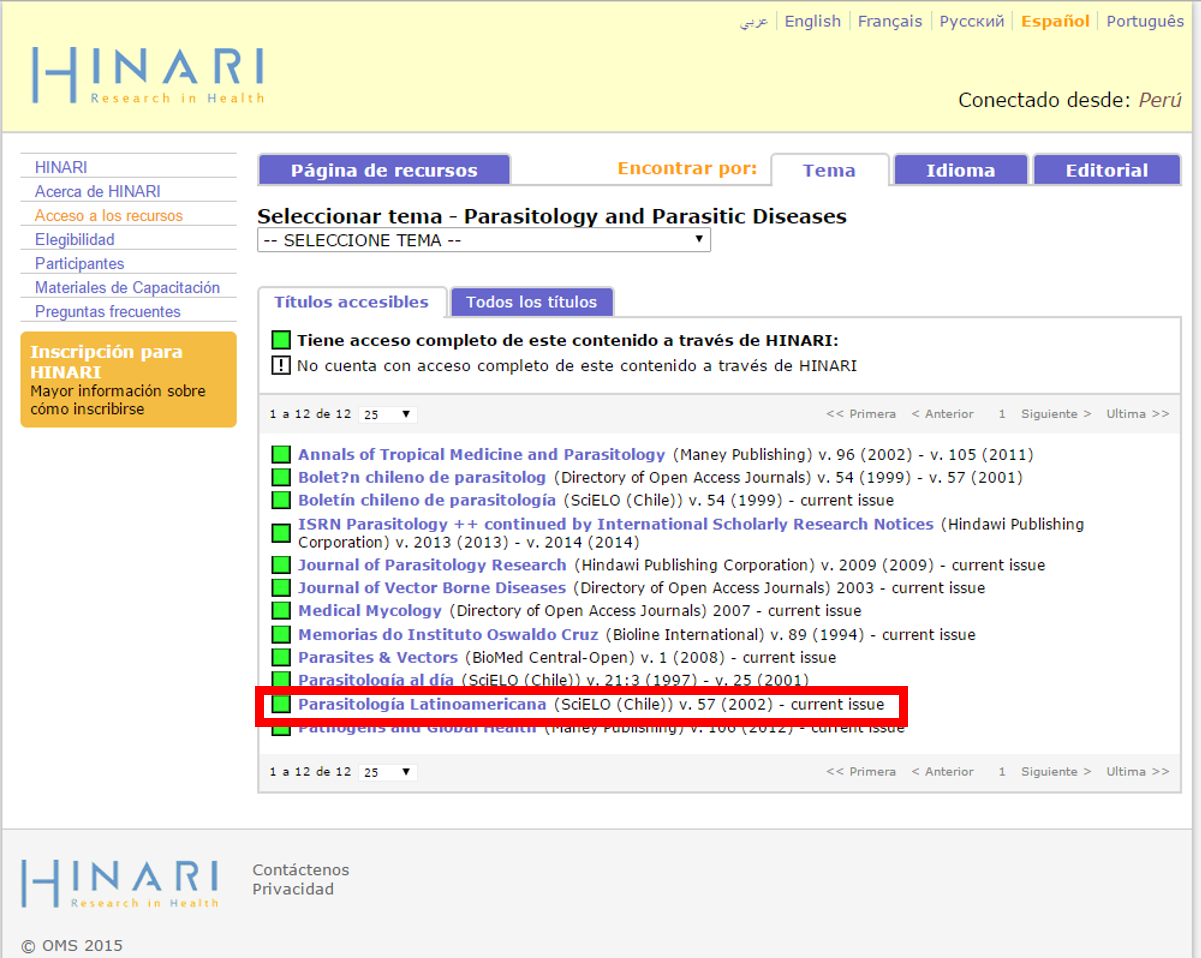The width and height of the screenshot is (1201, 958).
Task: Switch to the Idioma tab
Action: pos(960,170)
